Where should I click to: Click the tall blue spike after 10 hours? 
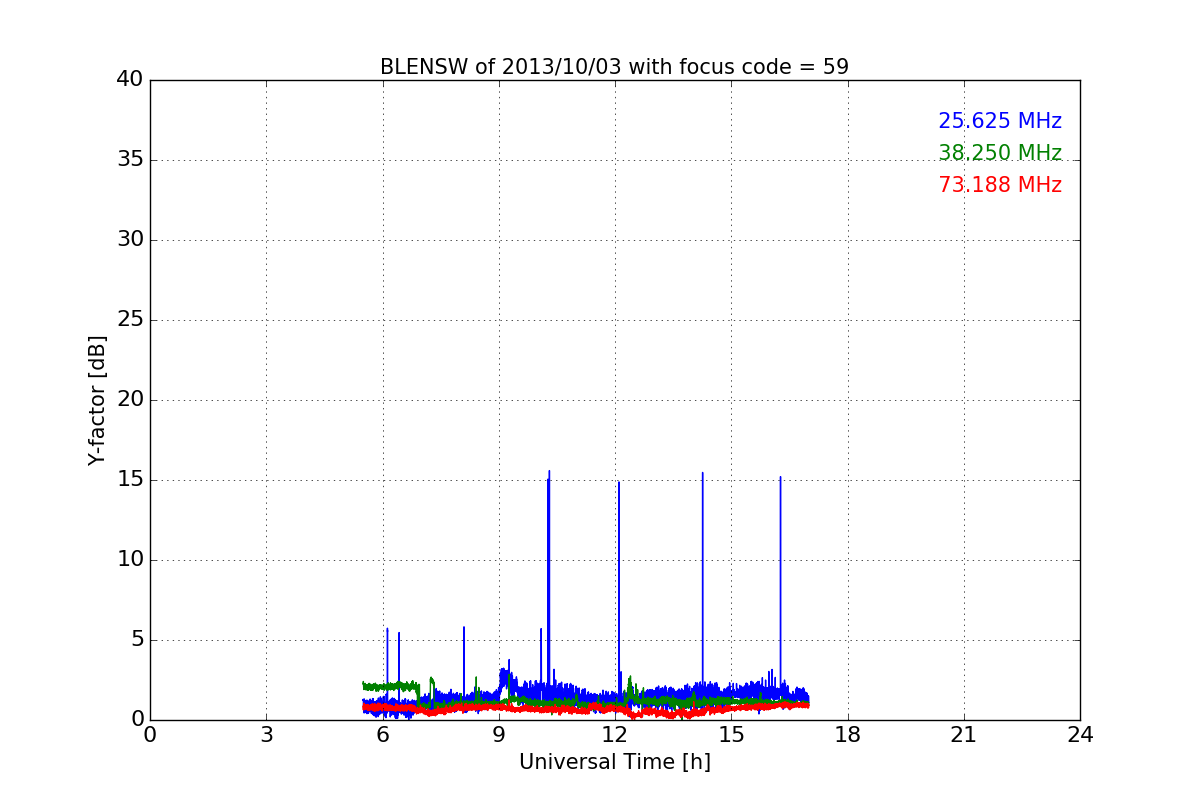[x=548, y=578]
